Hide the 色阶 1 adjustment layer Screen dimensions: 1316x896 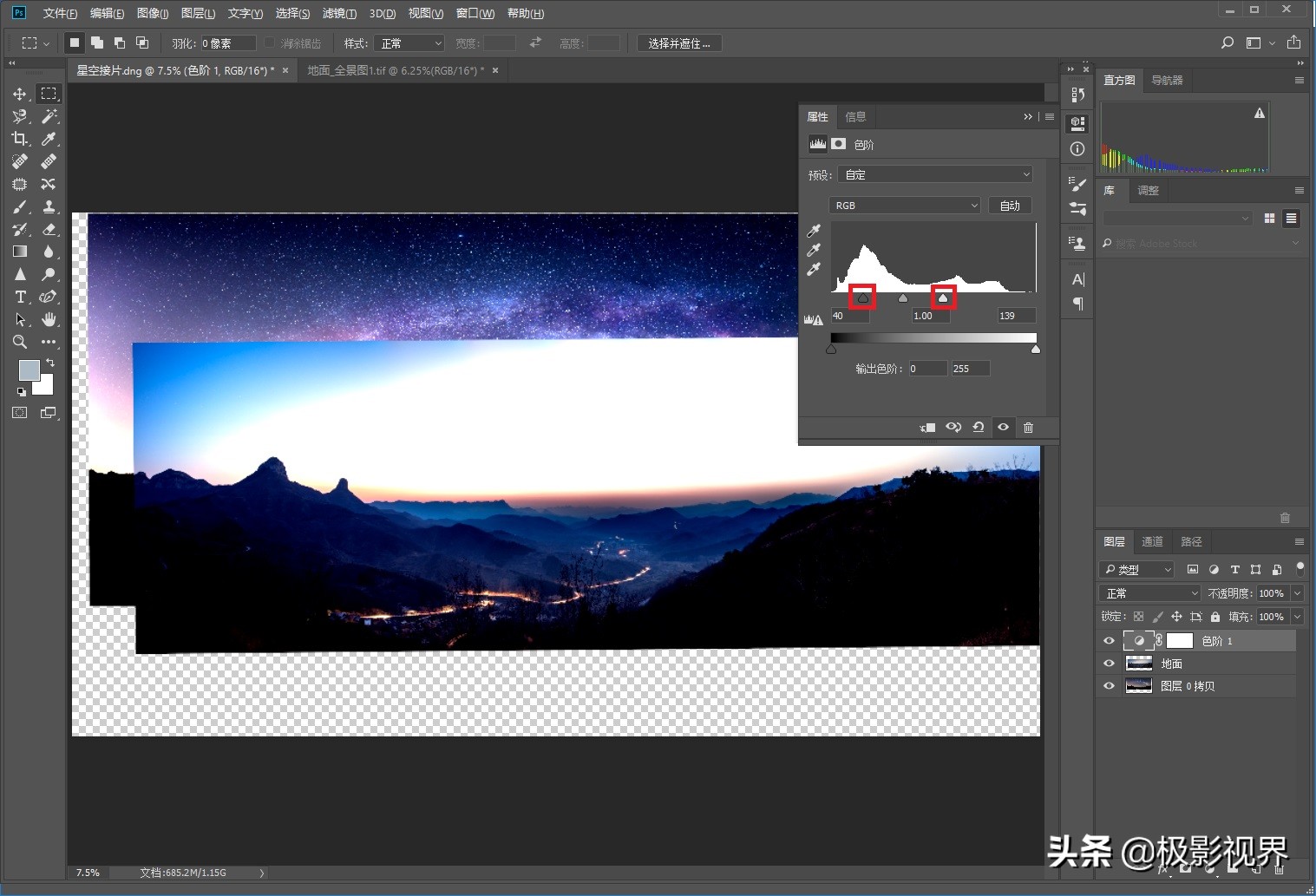click(1109, 641)
